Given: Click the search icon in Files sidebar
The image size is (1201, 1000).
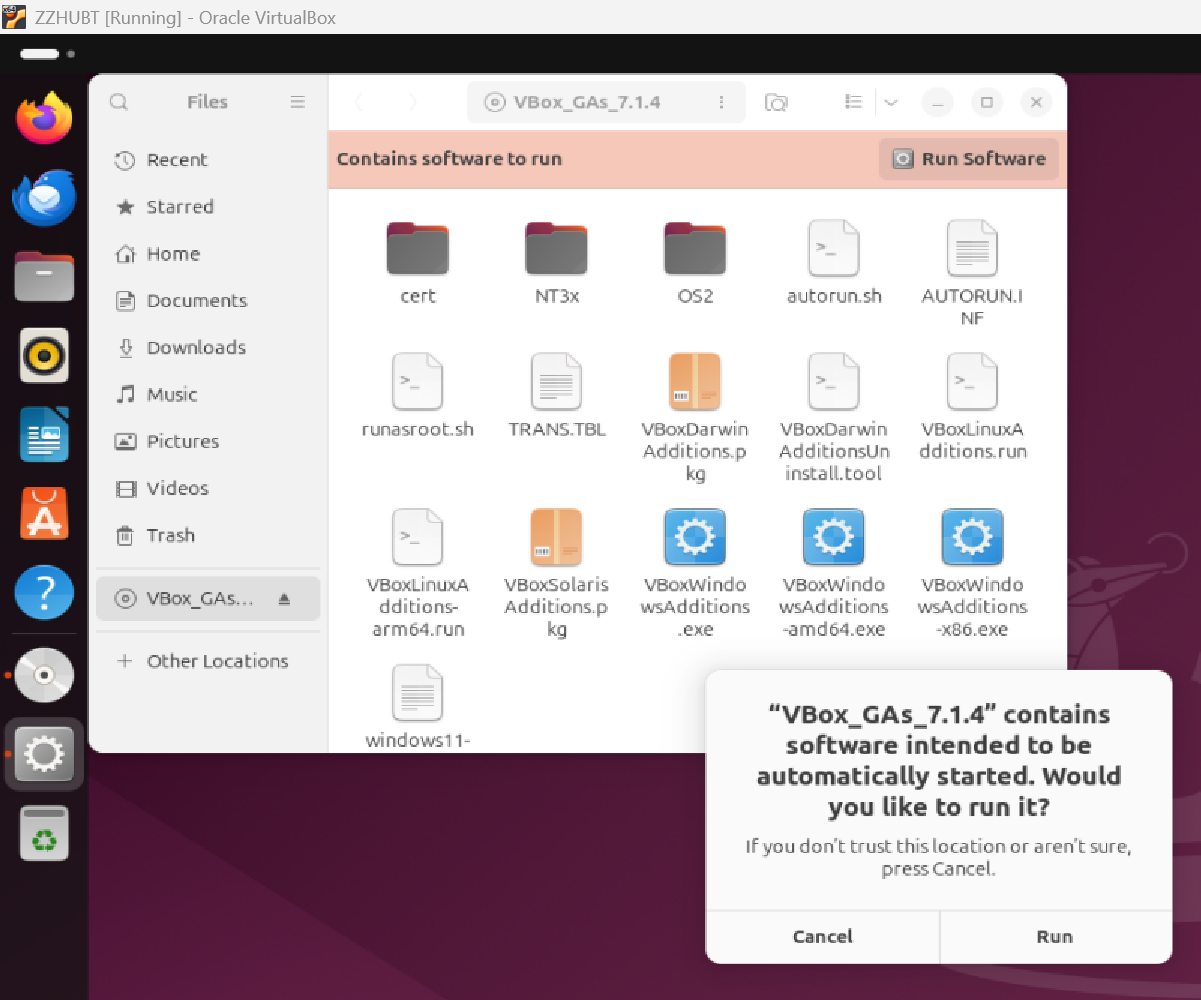Looking at the screenshot, I should (118, 102).
